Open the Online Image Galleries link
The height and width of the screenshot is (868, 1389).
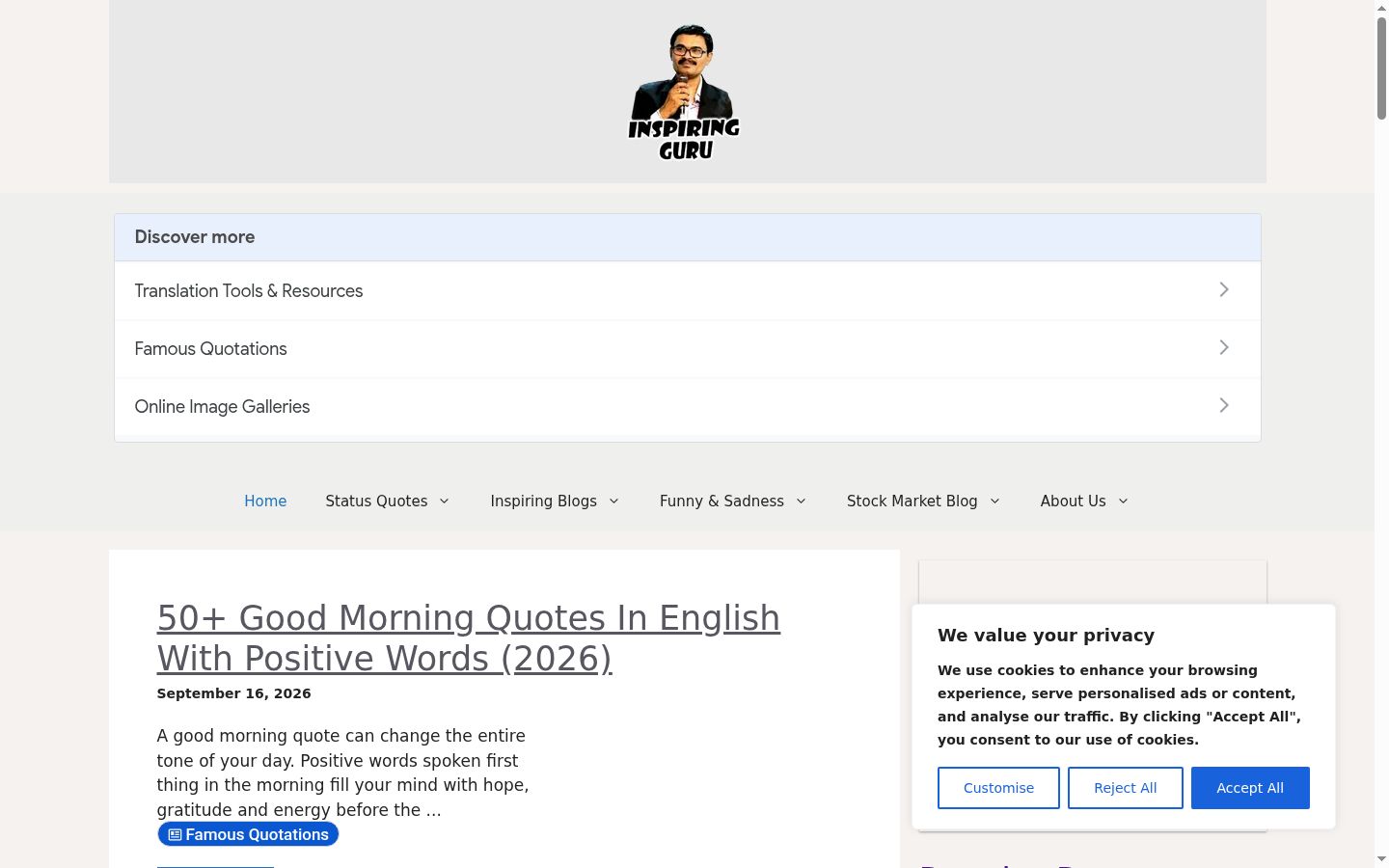click(x=222, y=407)
